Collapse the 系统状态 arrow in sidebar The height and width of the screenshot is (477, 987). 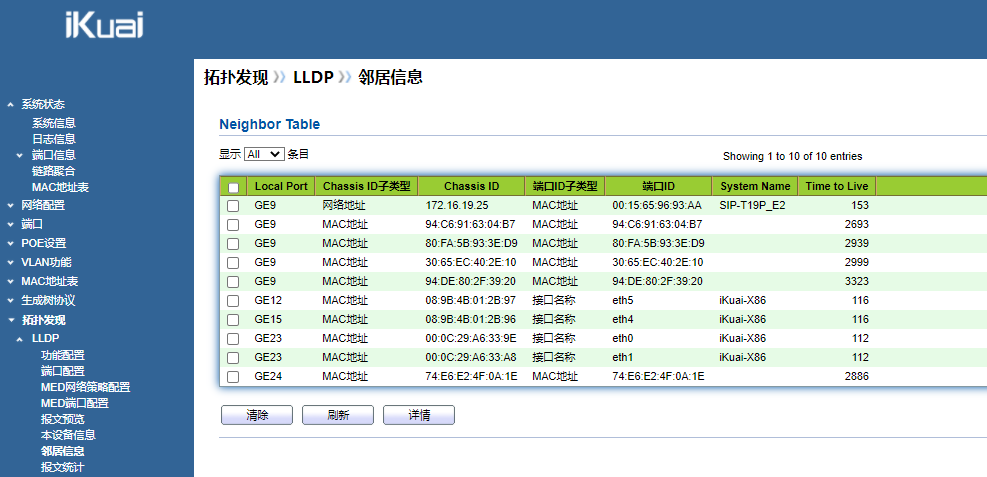click(x=10, y=104)
